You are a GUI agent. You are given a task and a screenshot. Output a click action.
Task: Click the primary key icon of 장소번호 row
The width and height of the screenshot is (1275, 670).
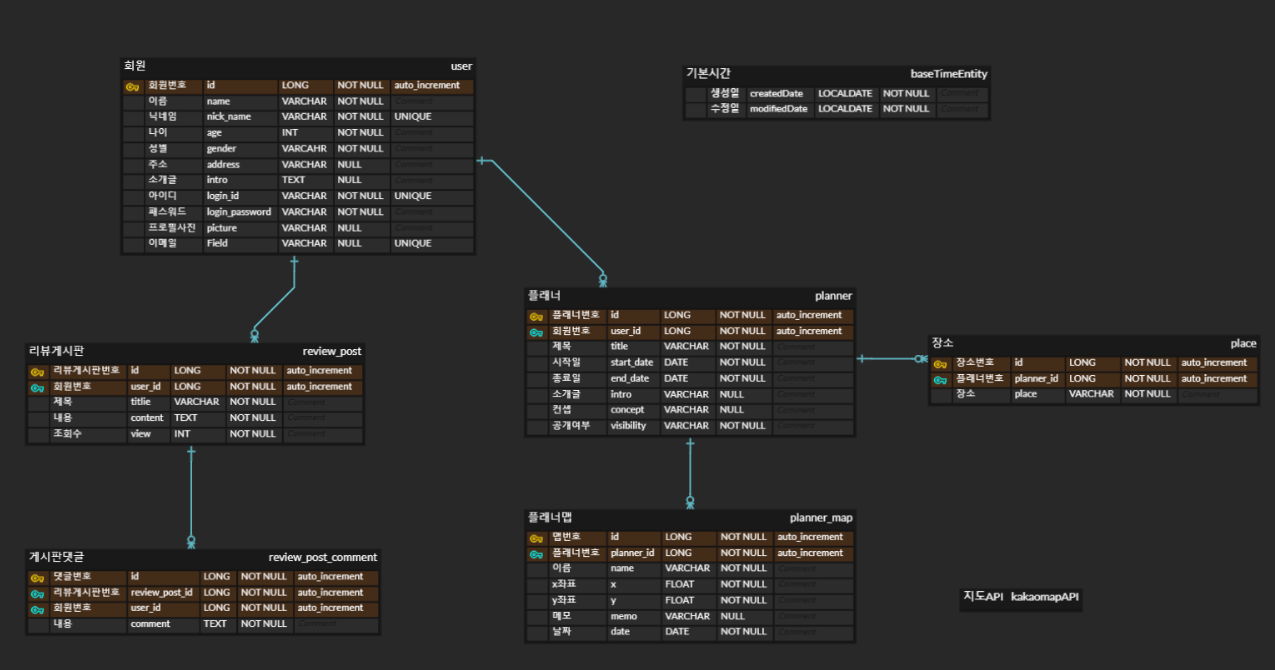coord(940,363)
